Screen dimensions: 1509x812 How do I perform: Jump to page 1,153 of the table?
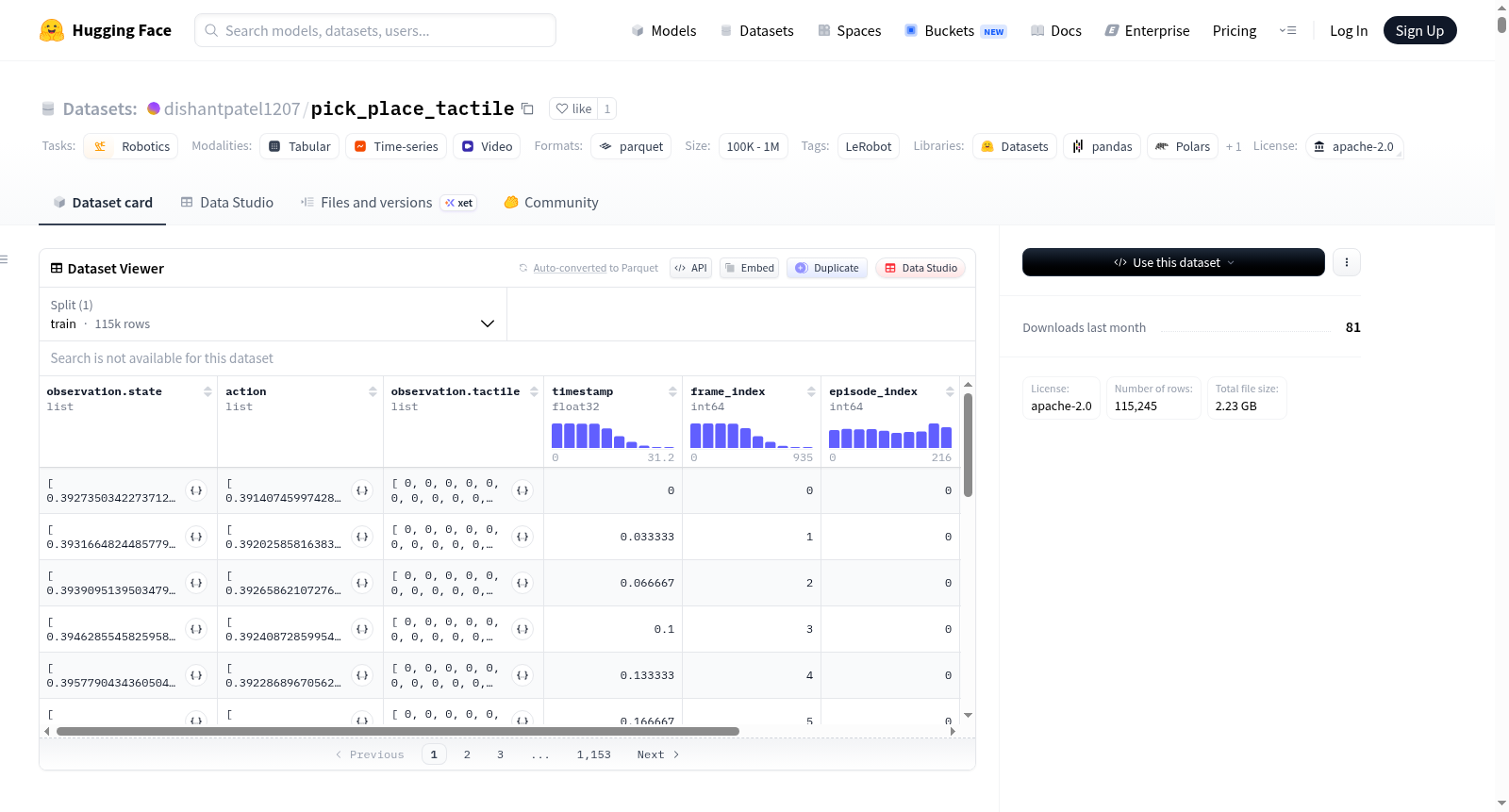[594, 754]
